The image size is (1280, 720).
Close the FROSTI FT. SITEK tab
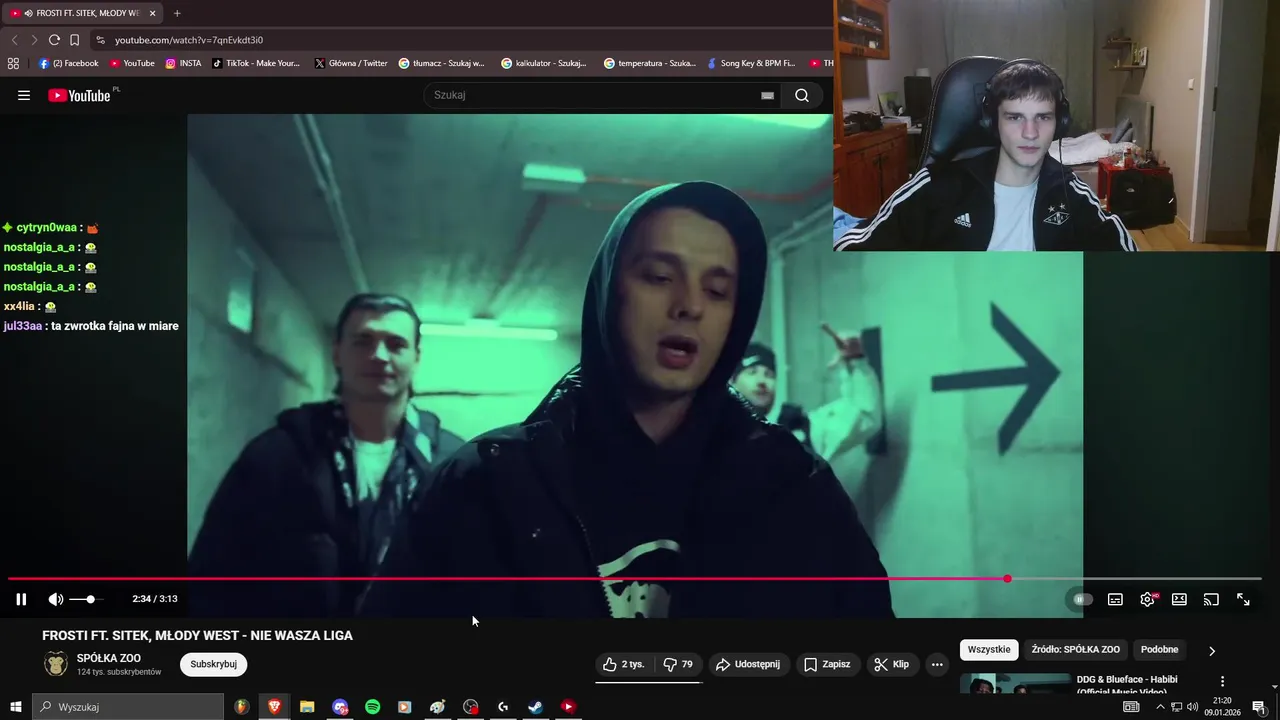pyautogui.click(x=152, y=13)
